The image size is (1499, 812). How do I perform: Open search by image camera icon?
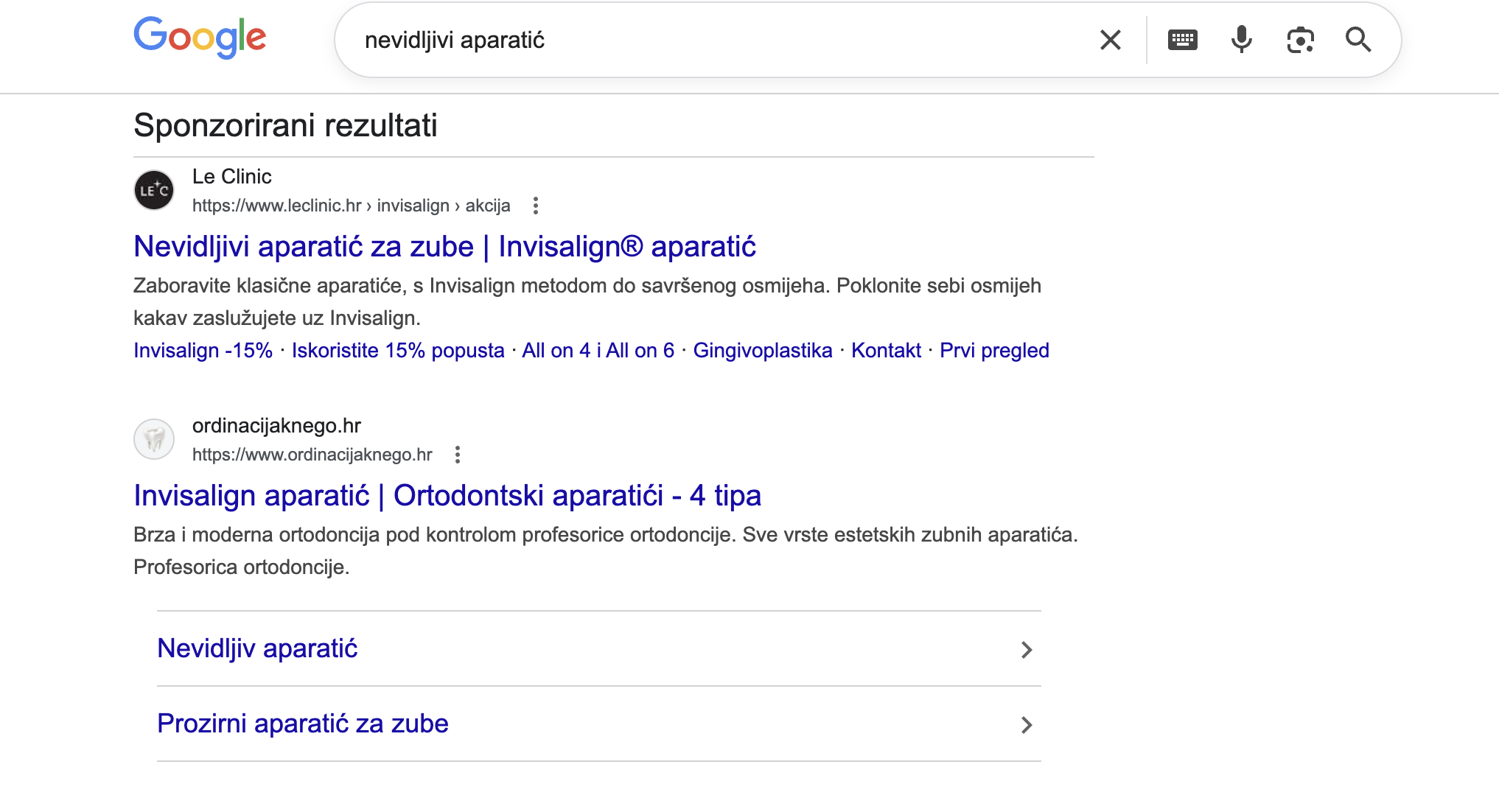1300,40
